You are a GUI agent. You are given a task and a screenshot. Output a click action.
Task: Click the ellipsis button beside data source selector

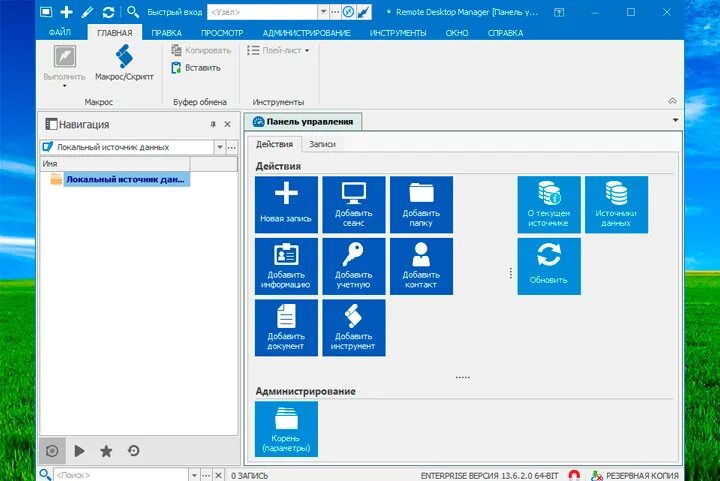[232, 147]
